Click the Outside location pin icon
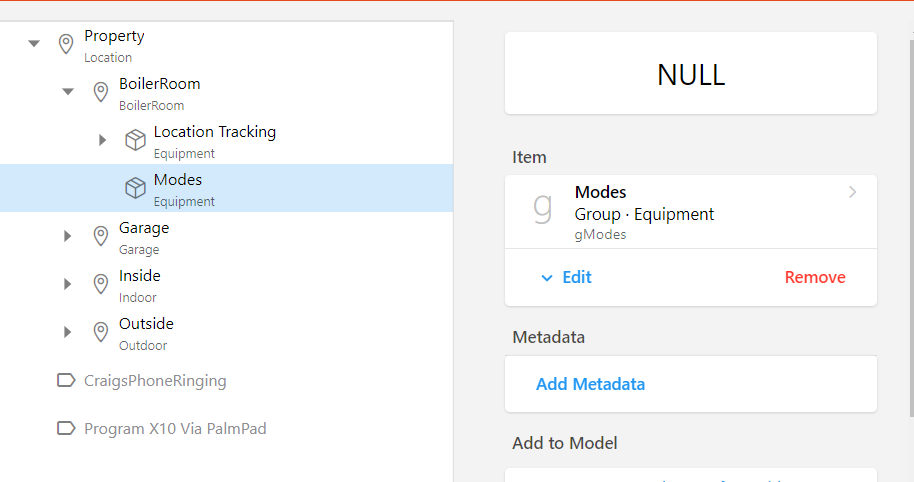The width and height of the screenshot is (914, 482). 101,332
